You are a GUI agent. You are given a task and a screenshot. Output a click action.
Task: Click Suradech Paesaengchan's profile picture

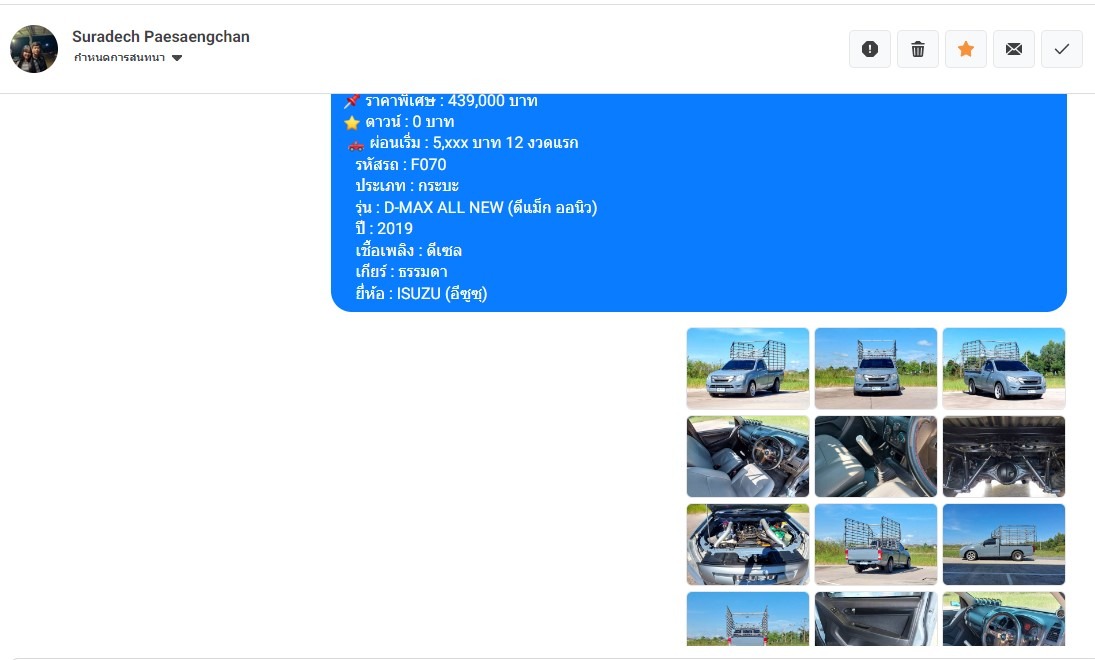point(34,49)
